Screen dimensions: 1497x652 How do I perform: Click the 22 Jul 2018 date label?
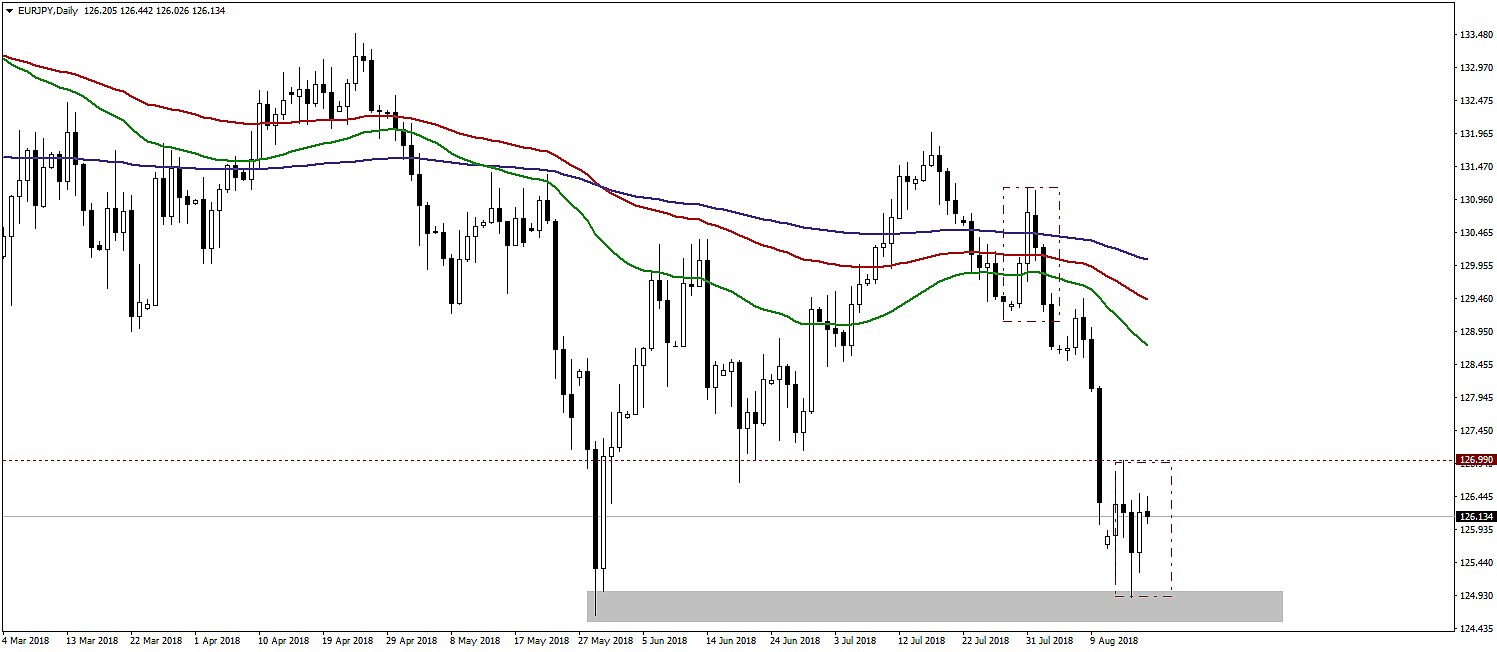[986, 640]
